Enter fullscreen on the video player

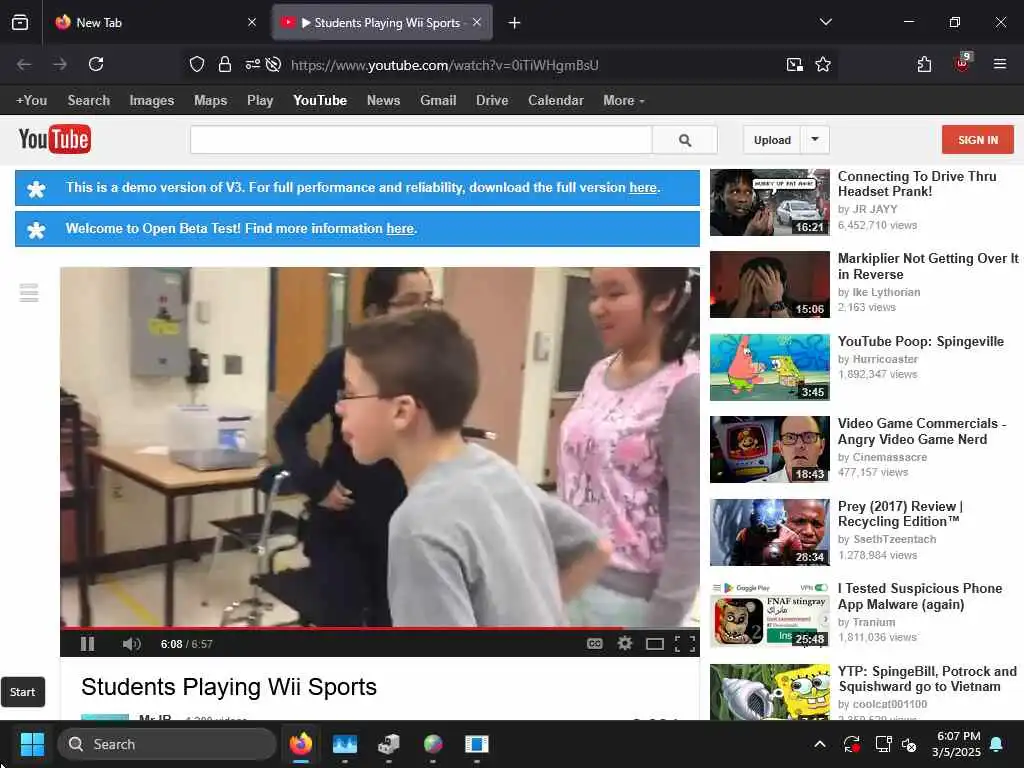point(684,644)
